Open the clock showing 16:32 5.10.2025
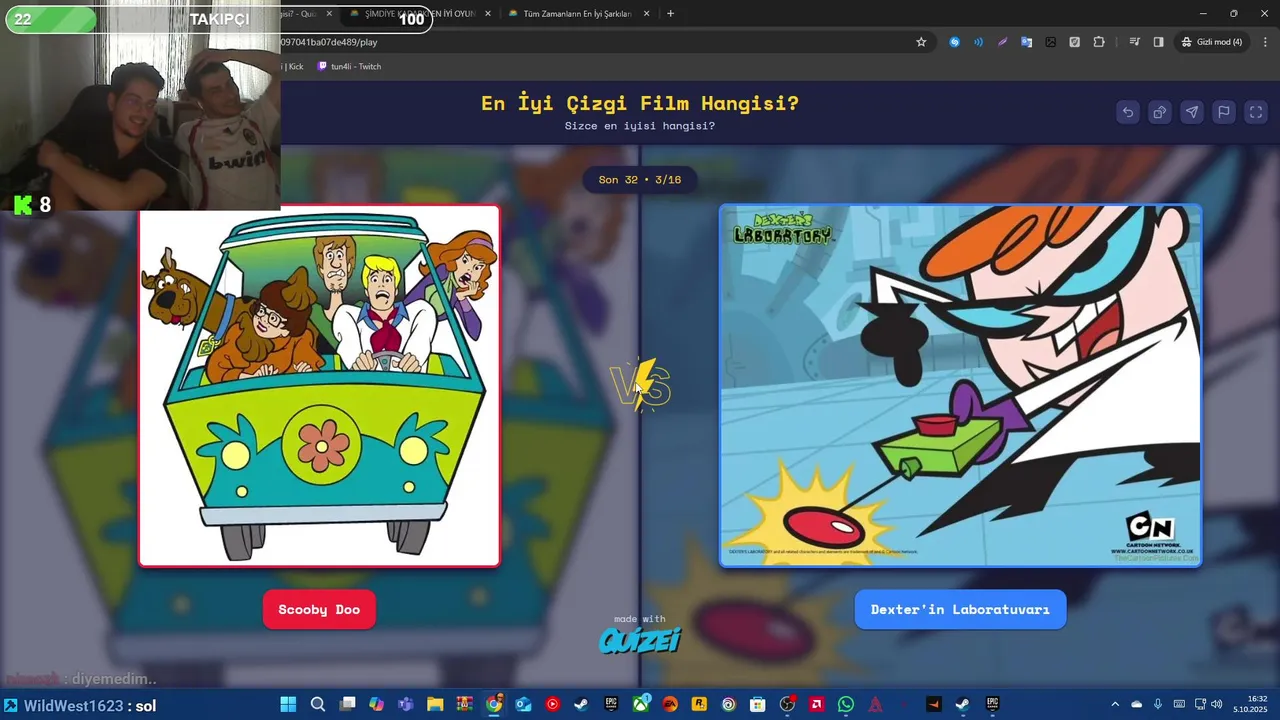Screen dimensions: 1280x720 tap(1250, 704)
